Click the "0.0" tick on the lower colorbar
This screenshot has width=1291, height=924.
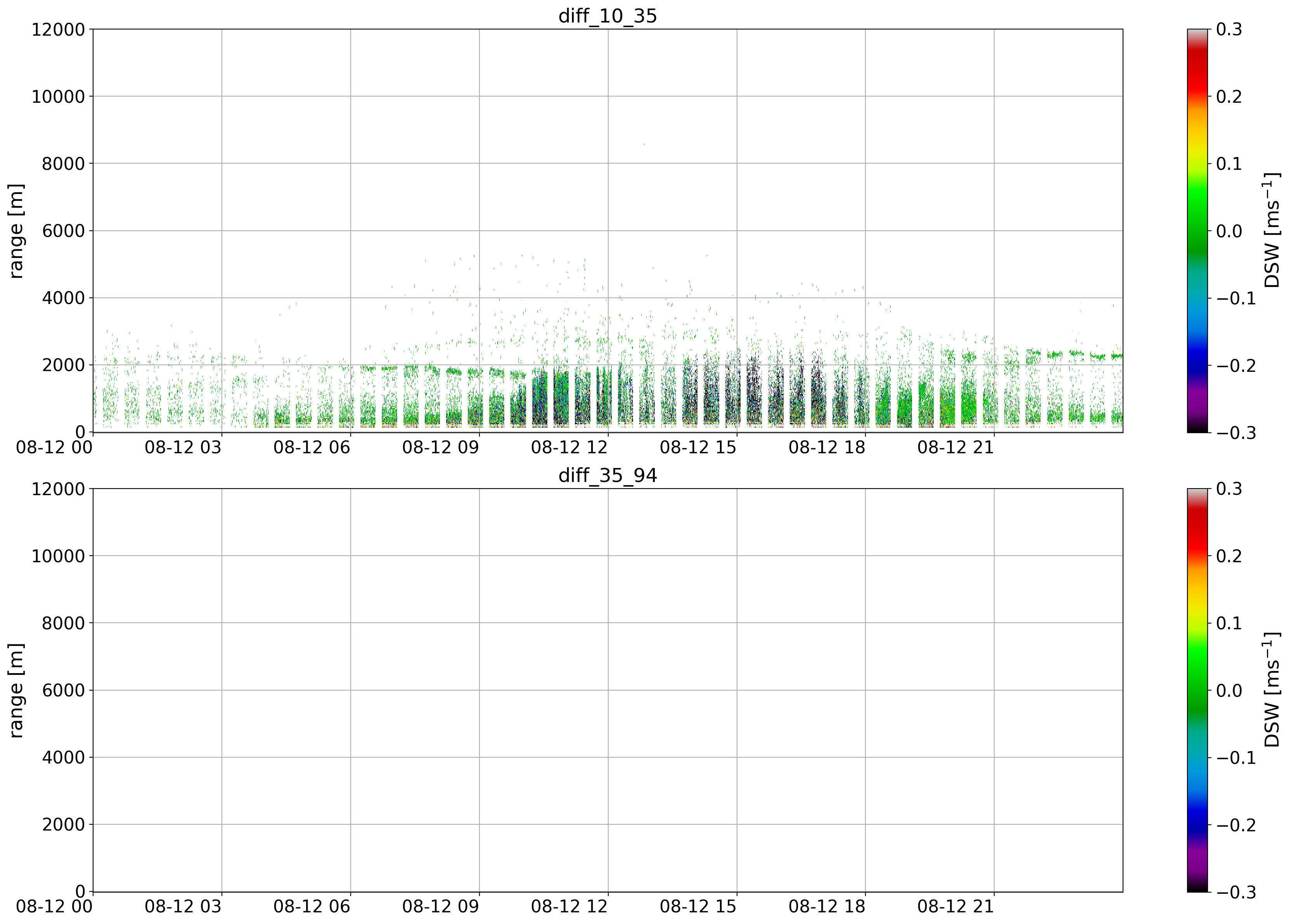(x=1230, y=691)
